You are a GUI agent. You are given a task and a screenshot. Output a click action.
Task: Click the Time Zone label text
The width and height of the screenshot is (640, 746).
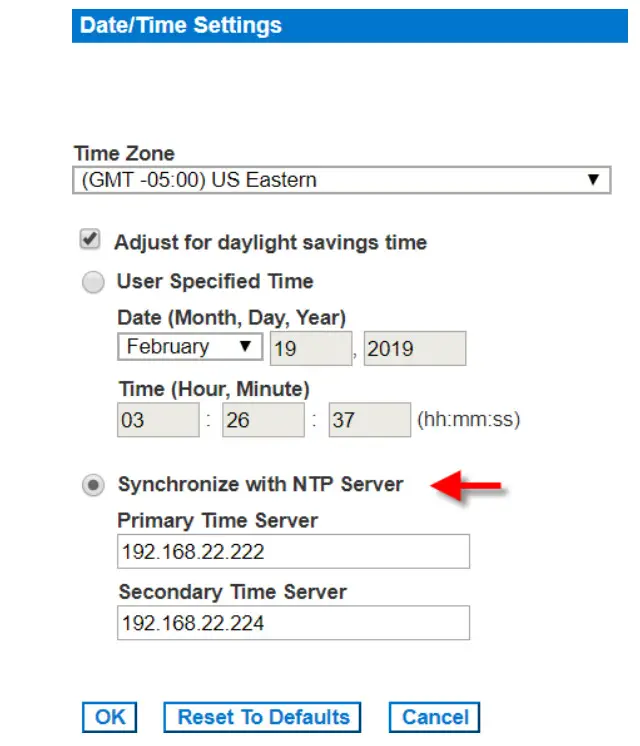(124, 154)
